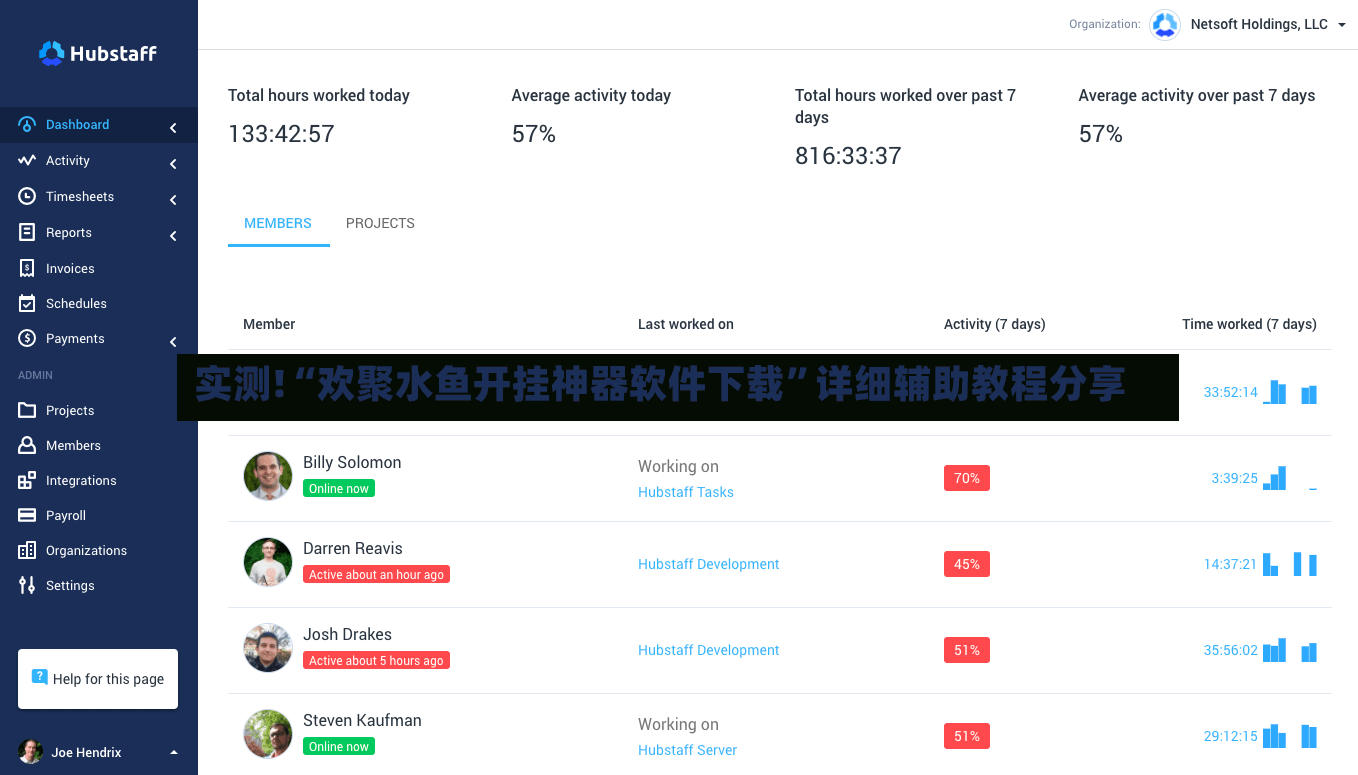This screenshot has height=775, width=1358.
Task: Open Josh Drakes's 35:56:02 time link
Action: pyautogui.click(x=1231, y=650)
